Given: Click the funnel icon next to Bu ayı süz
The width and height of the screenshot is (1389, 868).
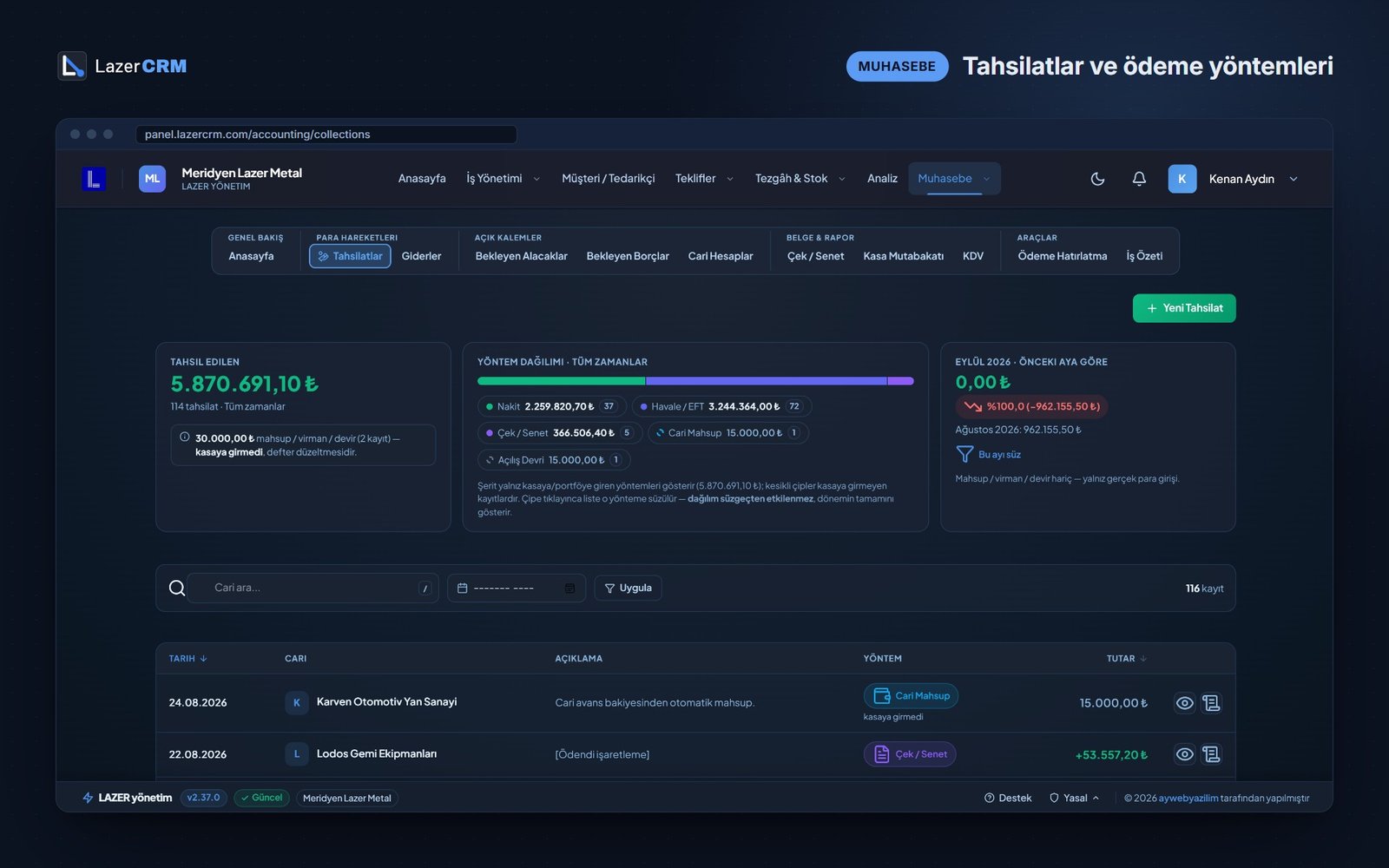Looking at the screenshot, I should click(964, 454).
